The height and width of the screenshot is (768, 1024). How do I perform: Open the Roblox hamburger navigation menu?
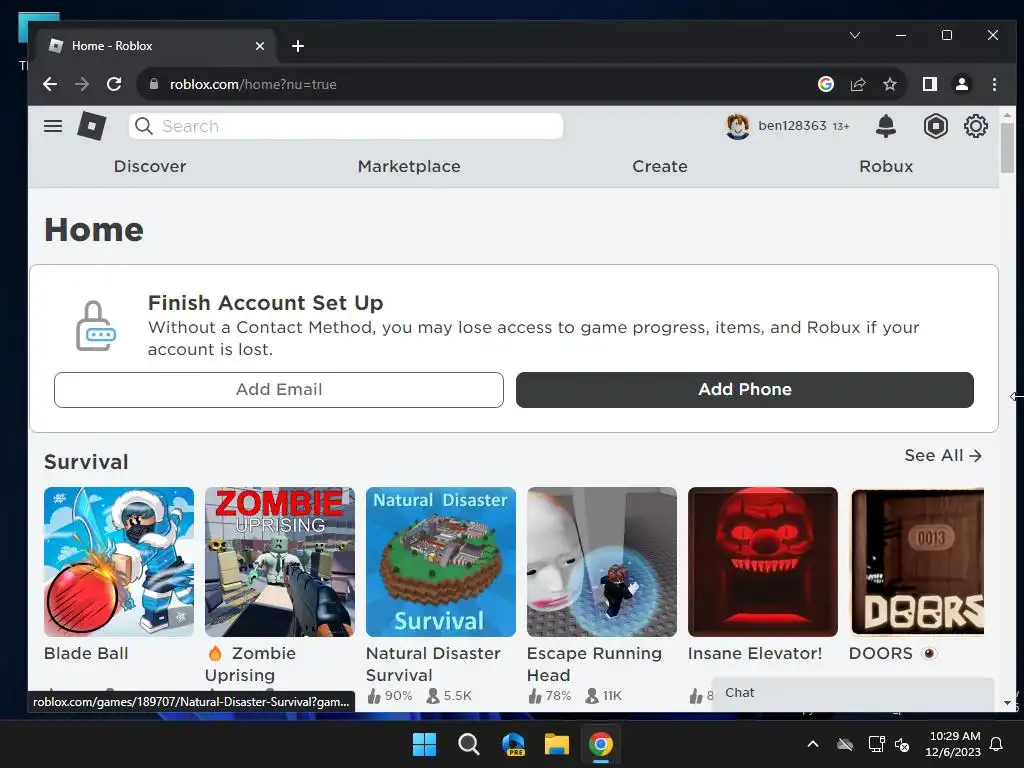pyautogui.click(x=53, y=126)
